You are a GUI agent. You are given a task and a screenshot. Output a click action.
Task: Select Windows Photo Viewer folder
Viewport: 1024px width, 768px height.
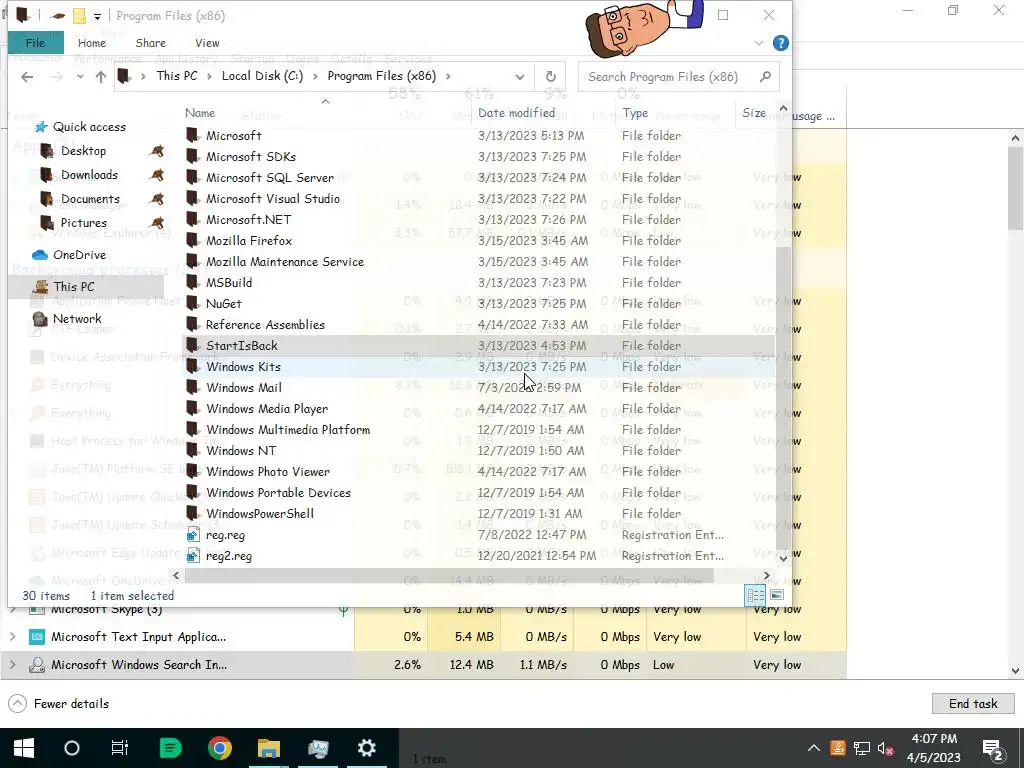tap(268, 472)
